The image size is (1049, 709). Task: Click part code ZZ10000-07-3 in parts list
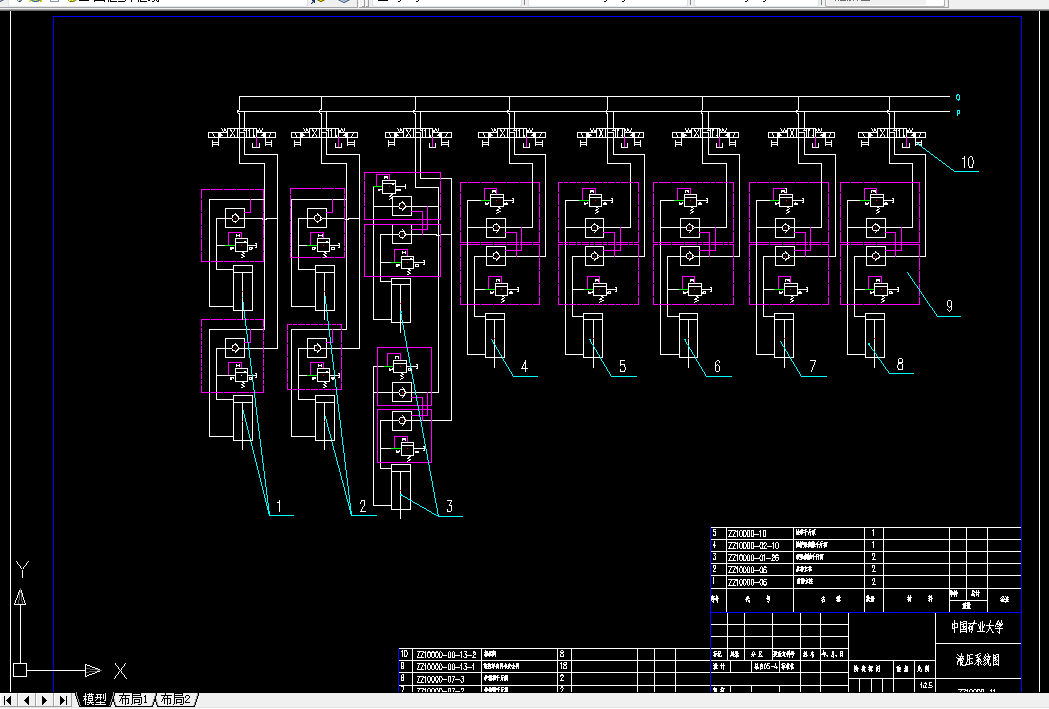[x=440, y=679]
